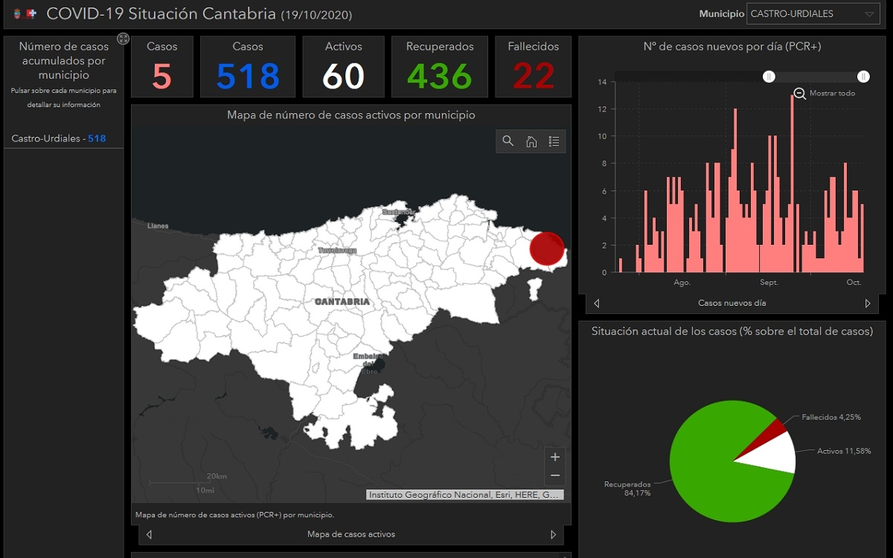Select Castro-Urdiales - 518 list entry
The height and width of the screenshot is (558, 893).
coord(63,138)
